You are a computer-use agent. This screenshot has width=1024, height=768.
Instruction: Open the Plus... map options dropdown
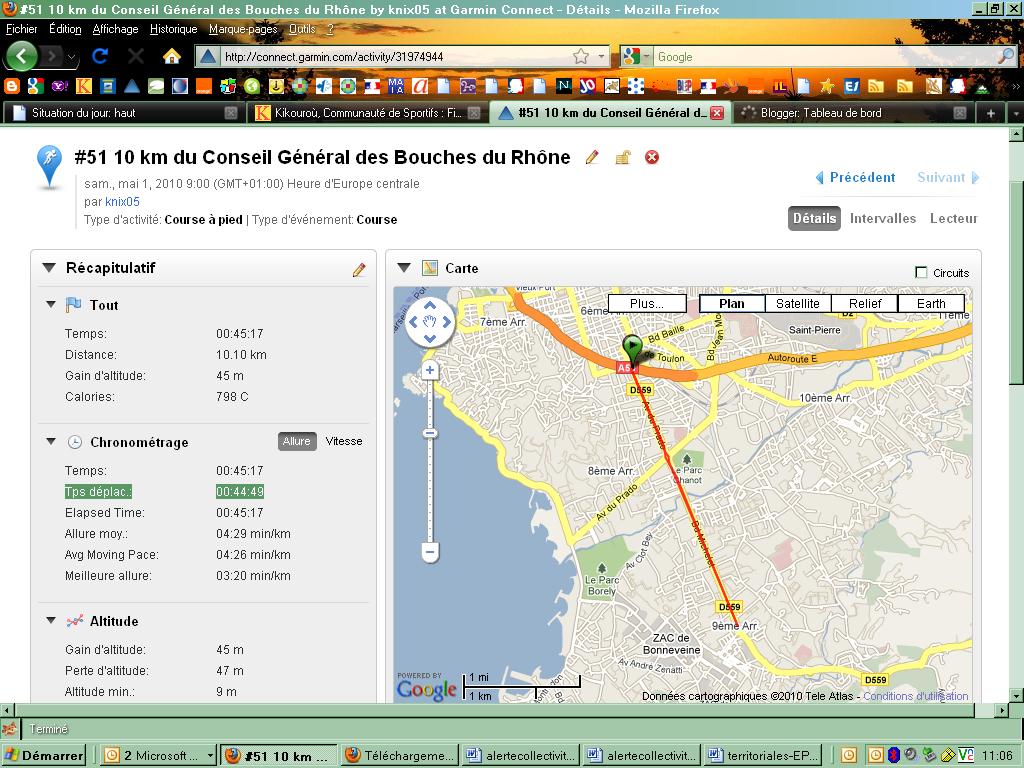point(647,304)
